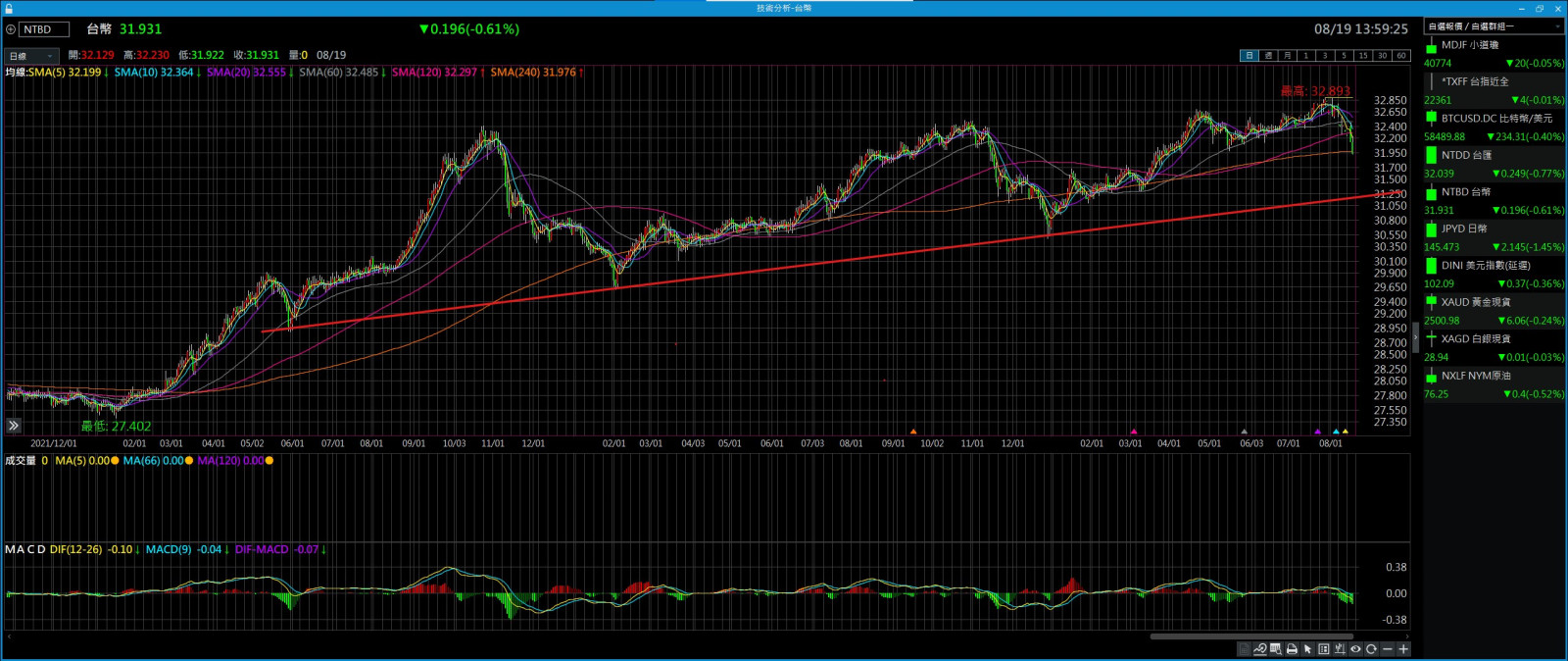Expand the left panel double-chevron
Image resolution: width=1568 pixels, height=661 pixels.
point(14,426)
